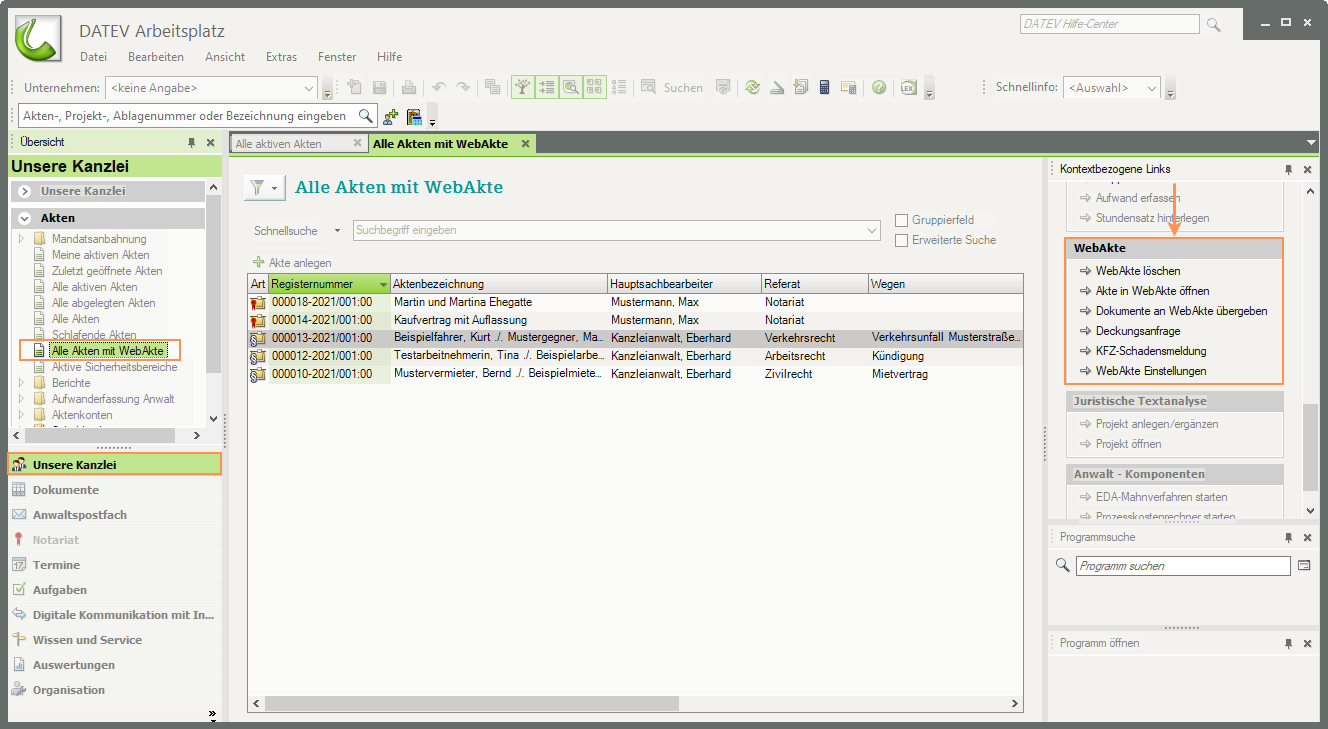Open the Fenster menu
Viewport: 1328px width, 729px height.
pyautogui.click(x=337, y=57)
